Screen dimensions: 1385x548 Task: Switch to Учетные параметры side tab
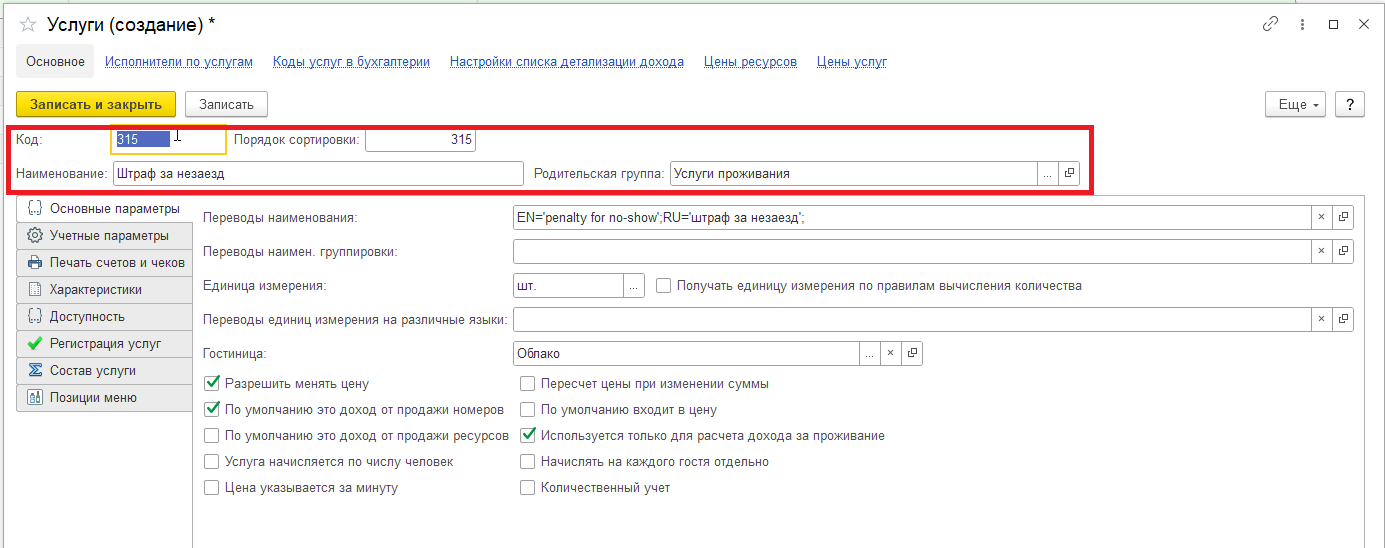click(104, 236)
